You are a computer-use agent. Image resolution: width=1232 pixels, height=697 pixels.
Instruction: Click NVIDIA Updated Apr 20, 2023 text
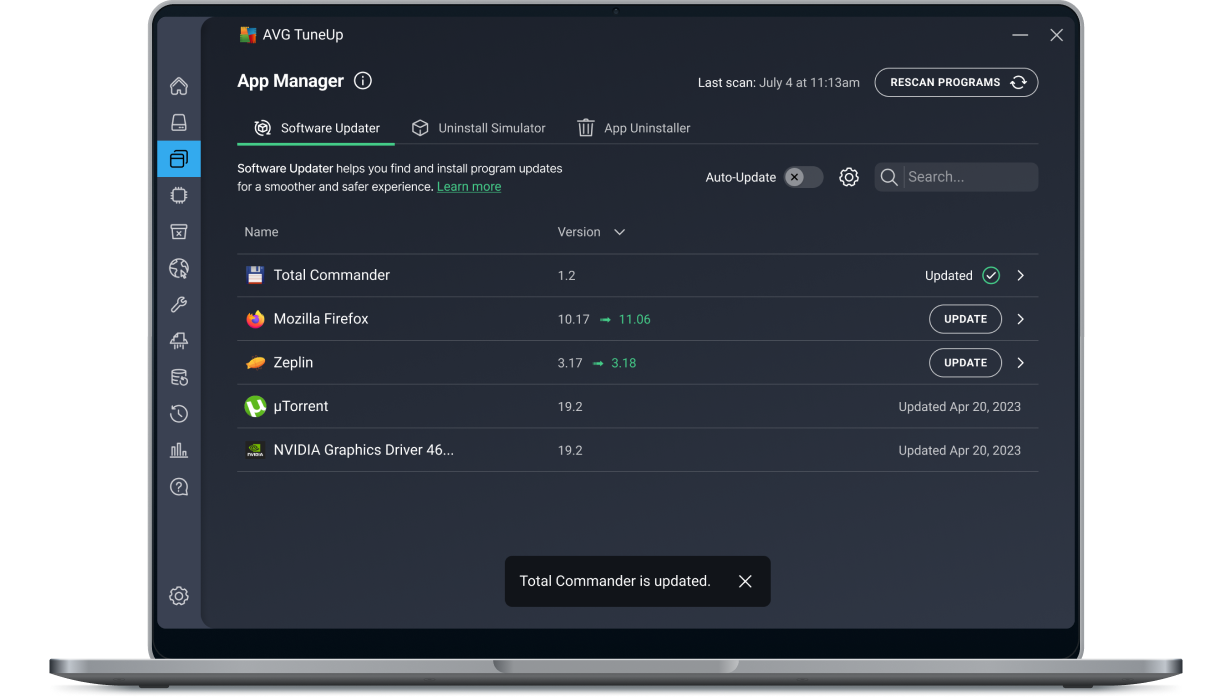[960, 451]
